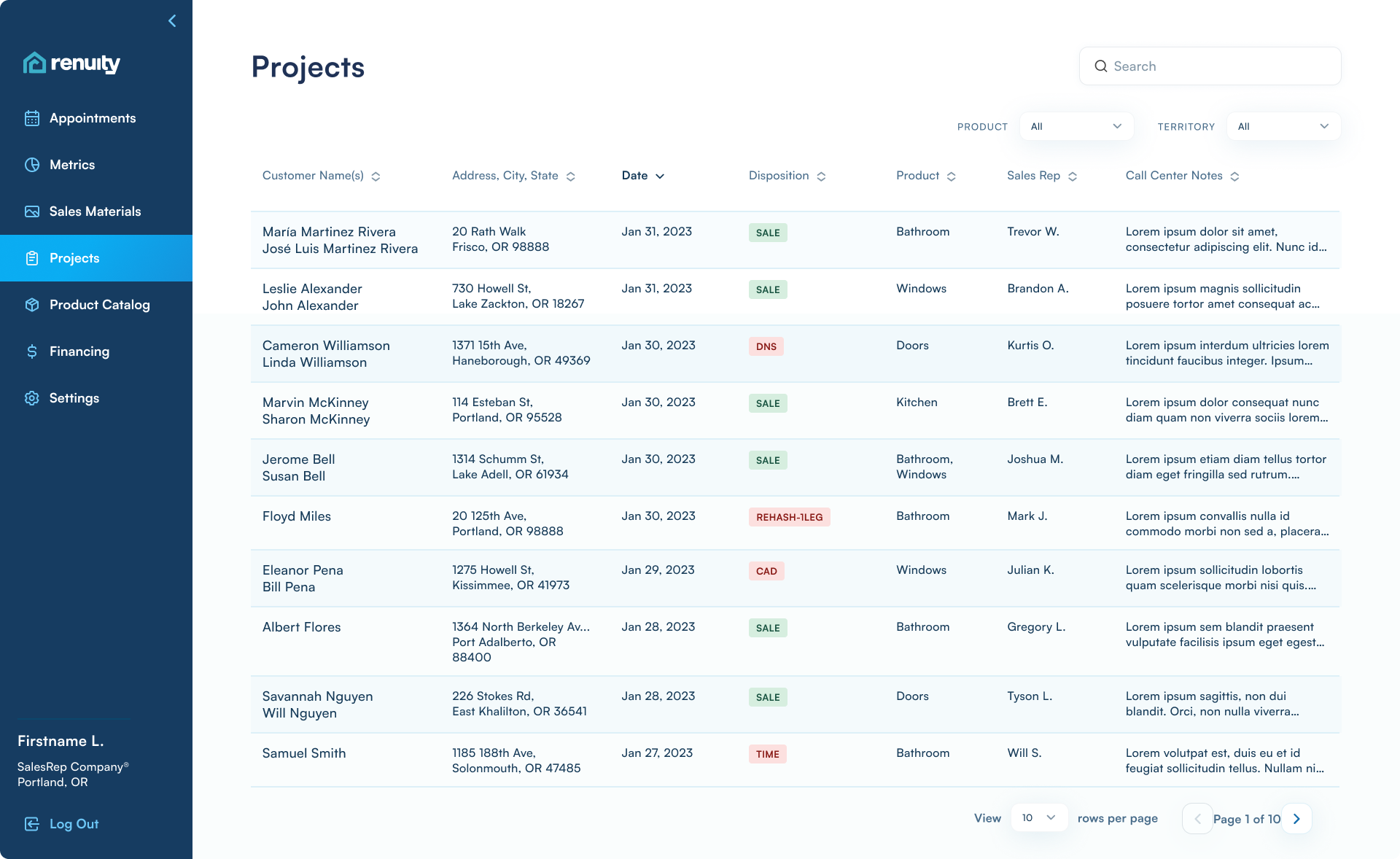Click the Appointments calendar icon
The width and height of the screenshot is (1400, 859).
[32, 118]
